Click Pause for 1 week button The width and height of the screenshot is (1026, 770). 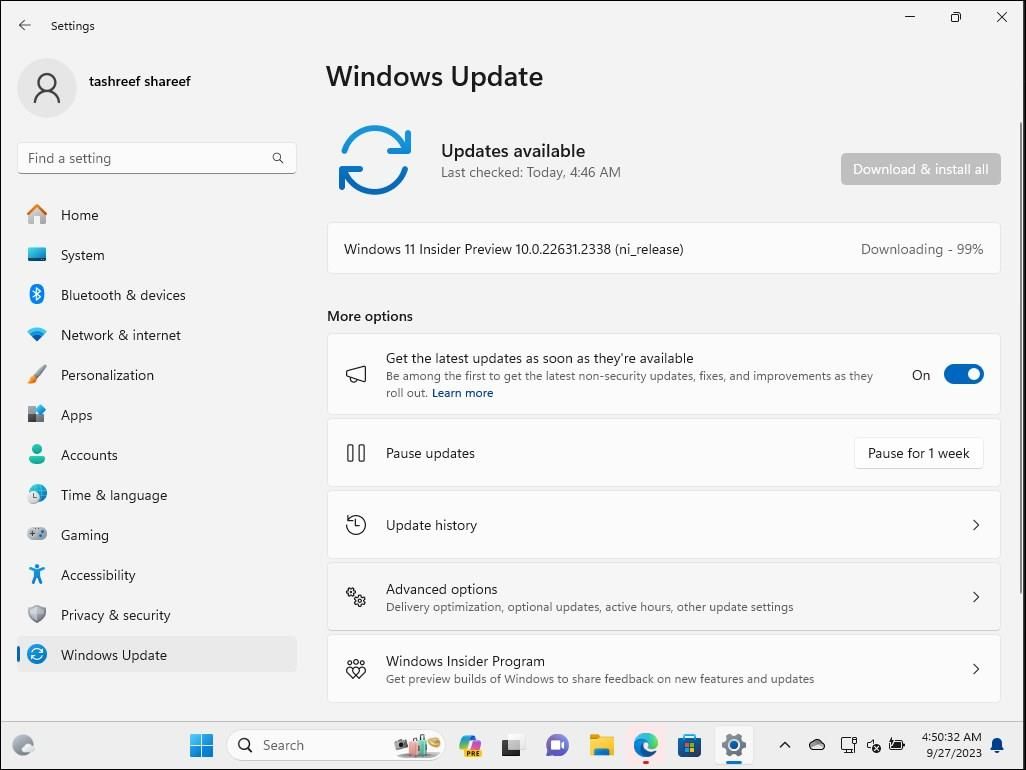click(x=917, y=453)
